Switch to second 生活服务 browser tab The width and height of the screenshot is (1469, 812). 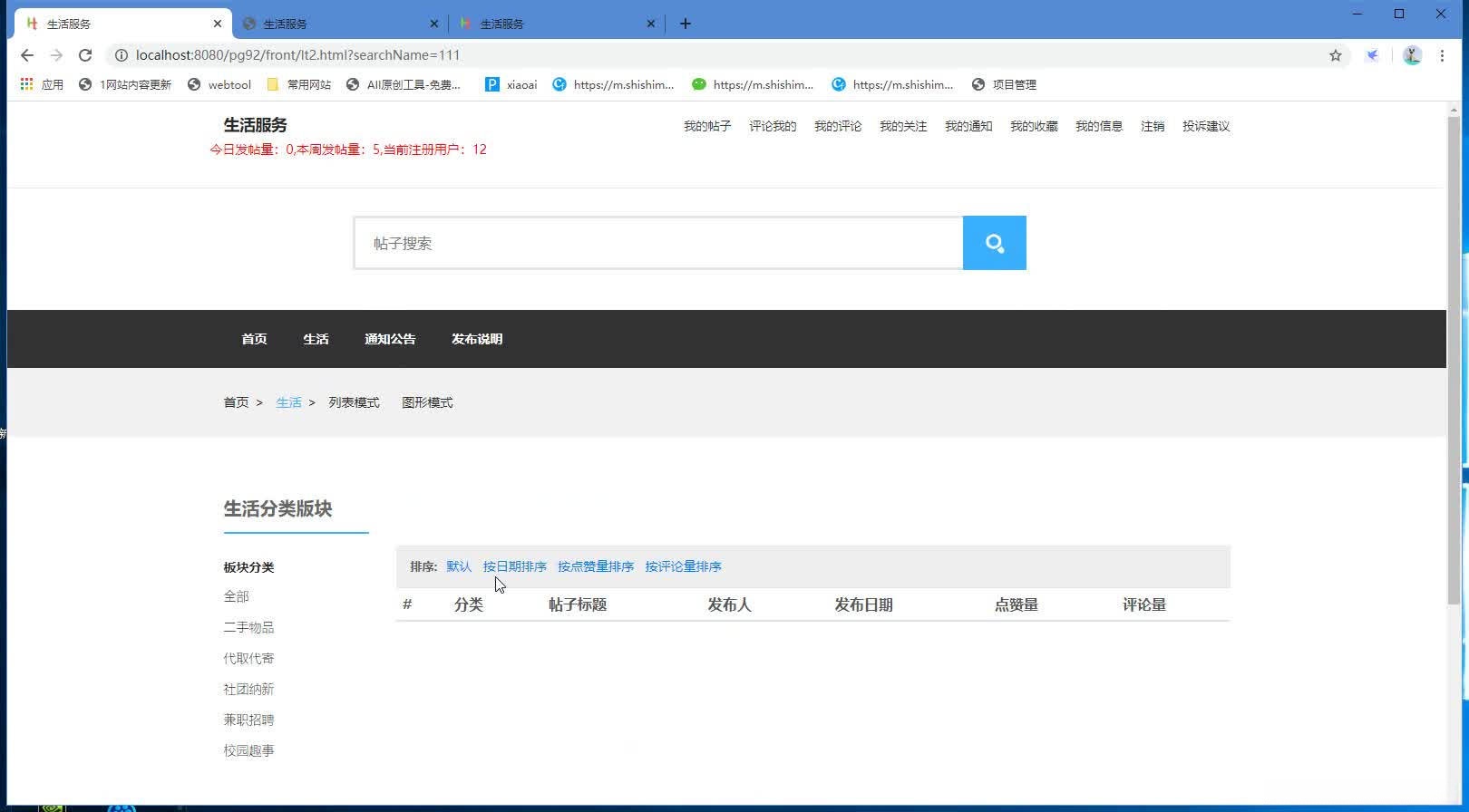coord(340,24)
